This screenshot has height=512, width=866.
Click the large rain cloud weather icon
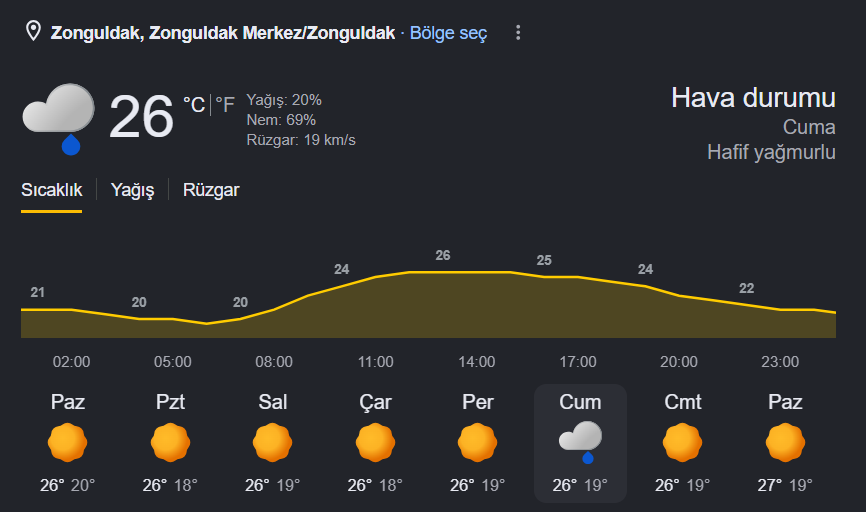pos(59,119)
